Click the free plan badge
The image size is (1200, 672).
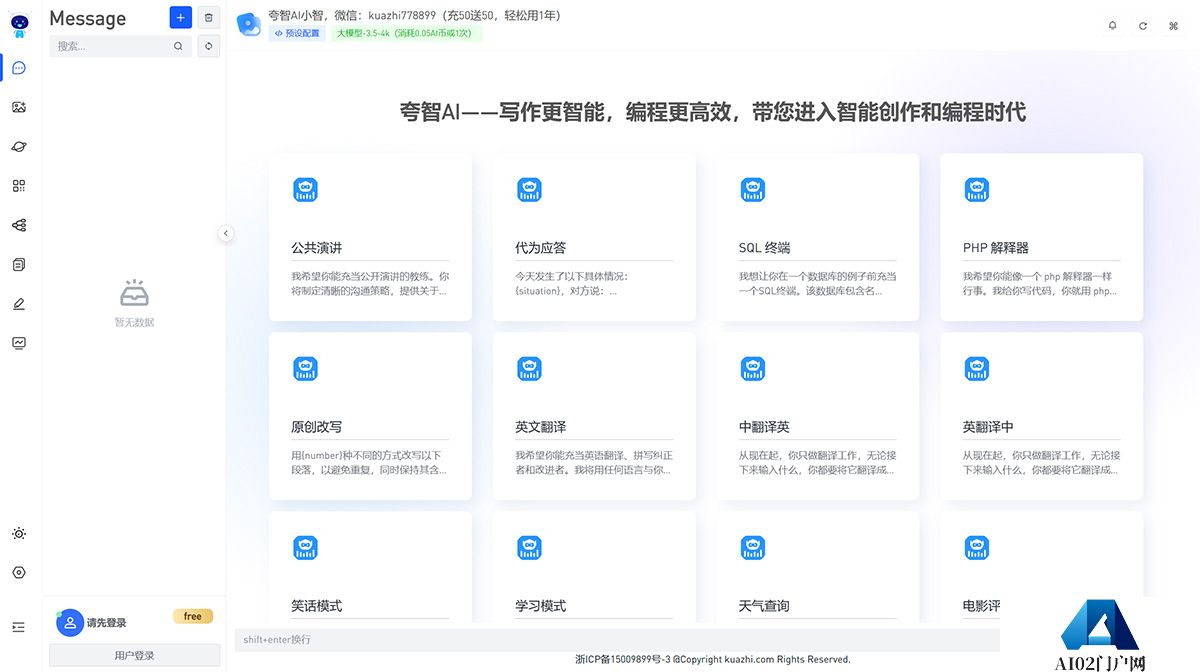point(193,616)
